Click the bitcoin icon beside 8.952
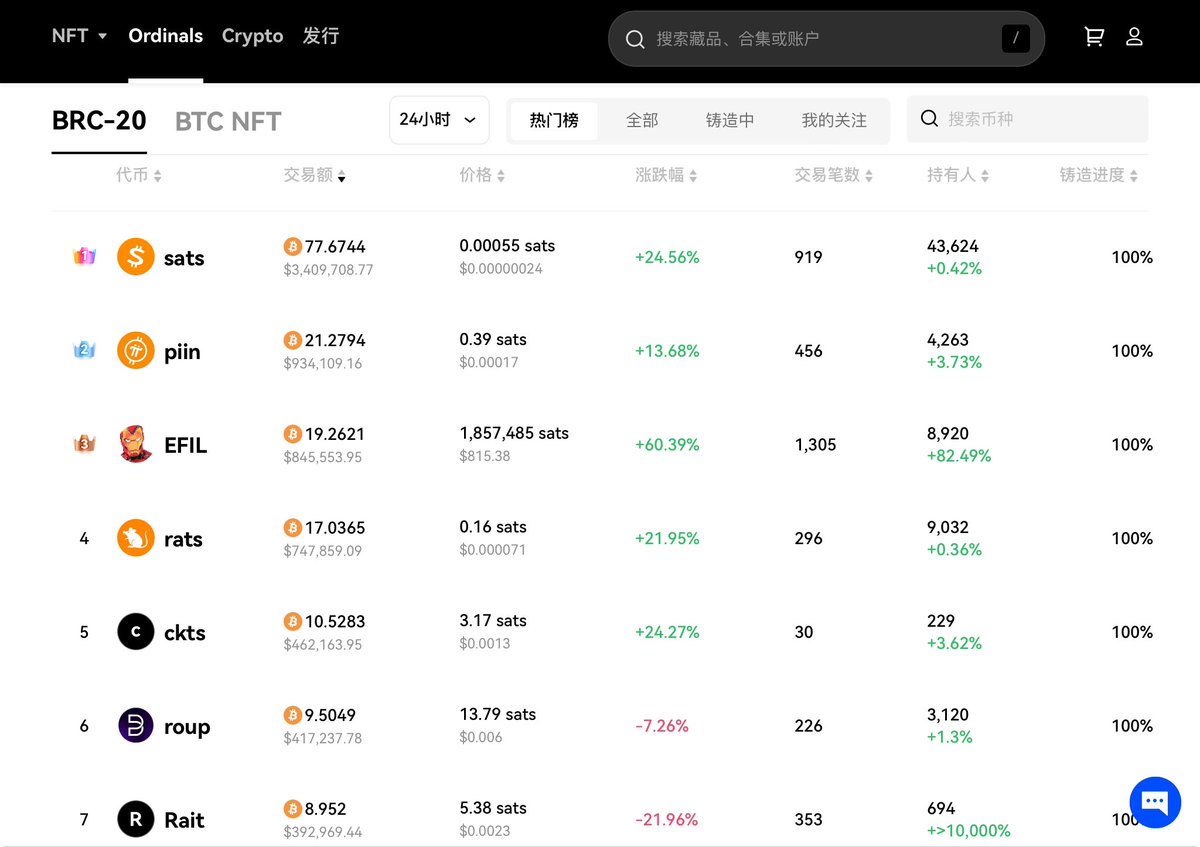1200x847 pixels. [292, 809]
